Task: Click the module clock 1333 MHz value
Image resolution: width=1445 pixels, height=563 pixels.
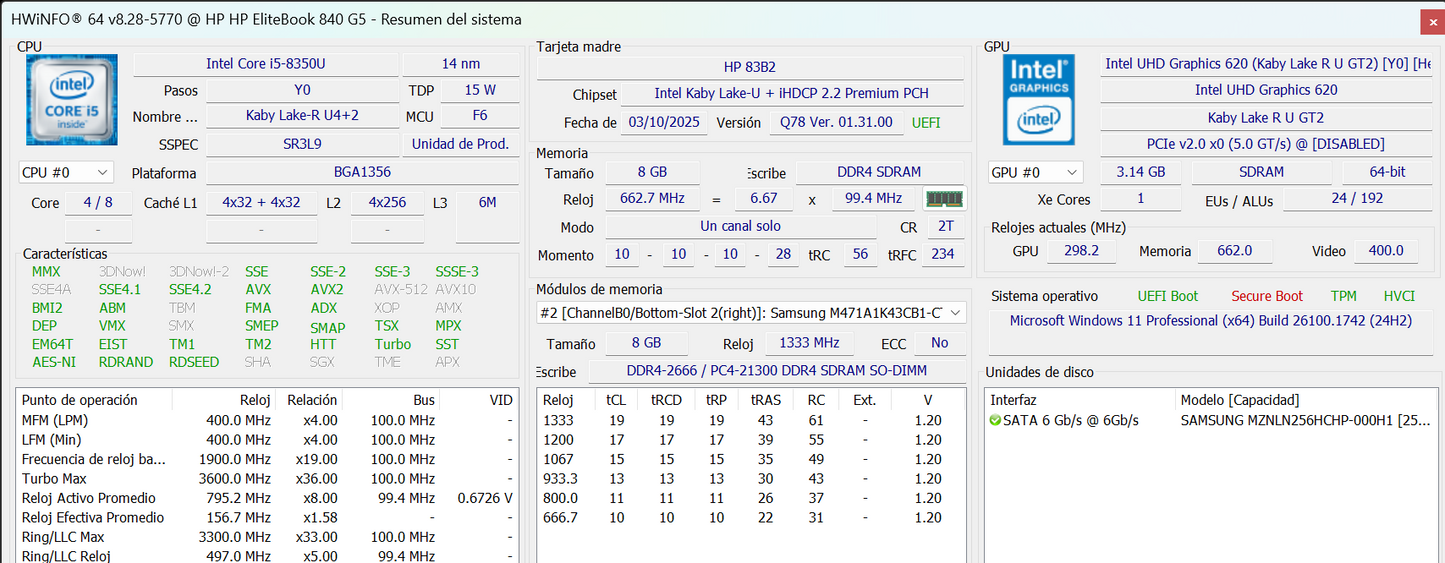Action: (x=811, y=343)
